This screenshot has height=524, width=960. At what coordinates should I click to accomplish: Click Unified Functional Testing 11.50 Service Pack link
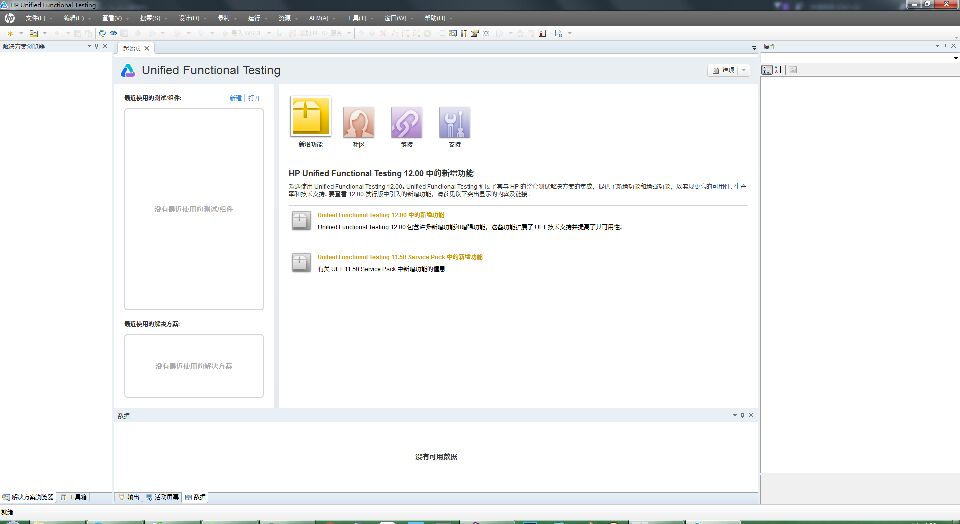coord(399,257)
